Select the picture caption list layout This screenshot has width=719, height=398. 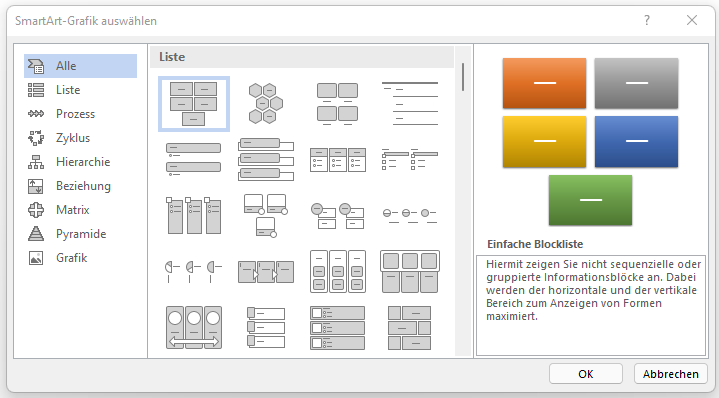pos(337,104)
